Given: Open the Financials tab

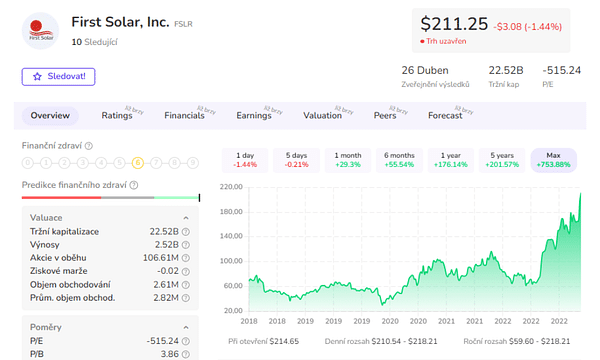Looking at the screenshot, I should click(x=184, y=116).
